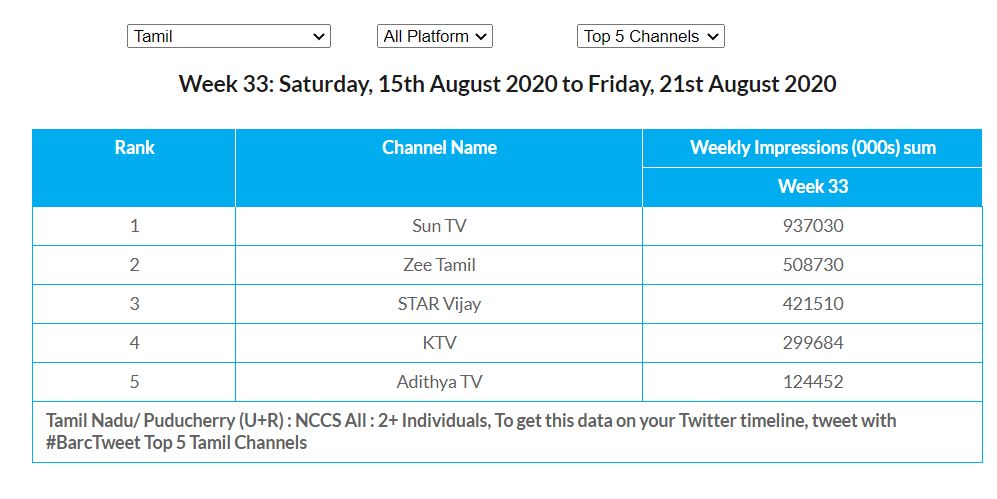Screen dimensions: 997x499
Task: Open the Top 5 Channels dropdown
Action: tap(650, 36)
